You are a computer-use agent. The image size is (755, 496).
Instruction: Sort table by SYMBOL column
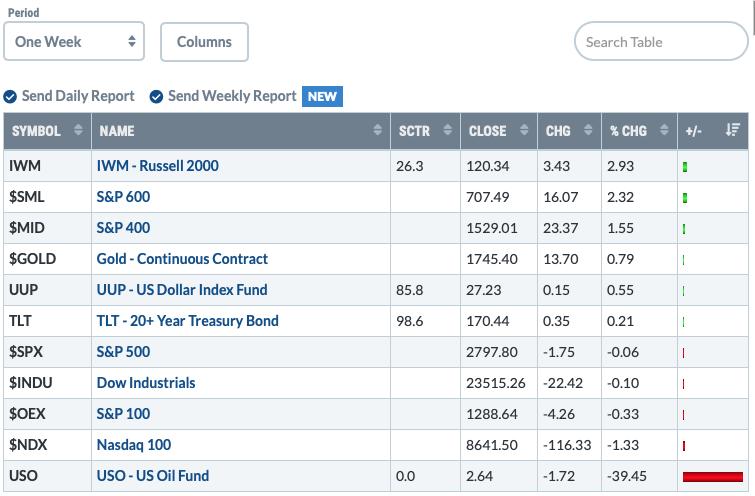coord(78,130)
